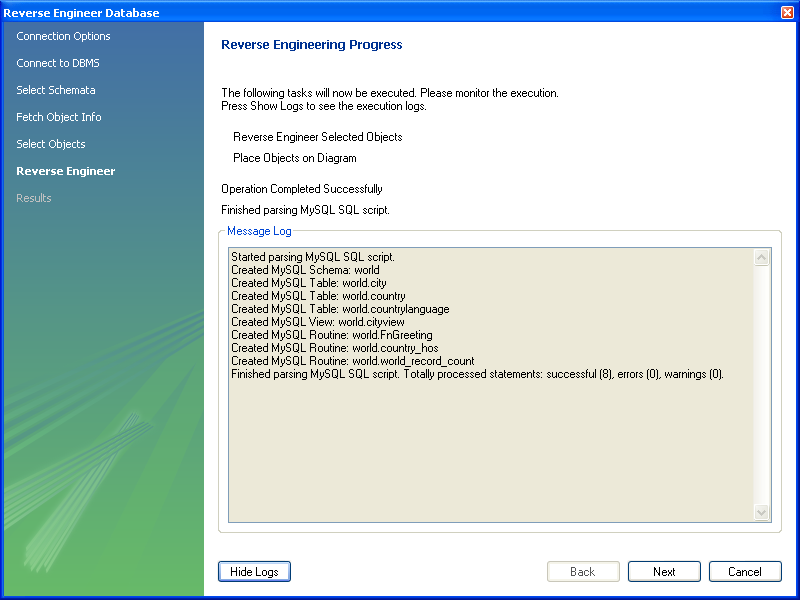
Task: Click the world.city table log line
Action: point(308,283)
